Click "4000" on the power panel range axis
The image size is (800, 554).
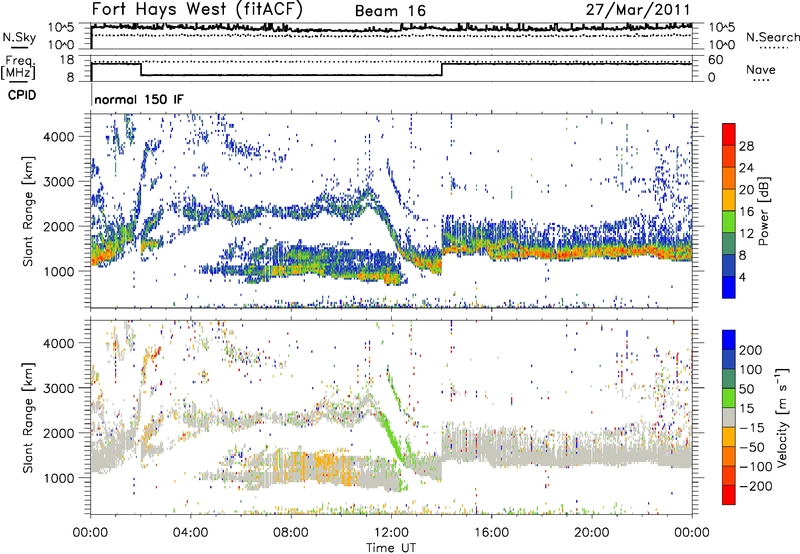(x=58, y=137)
